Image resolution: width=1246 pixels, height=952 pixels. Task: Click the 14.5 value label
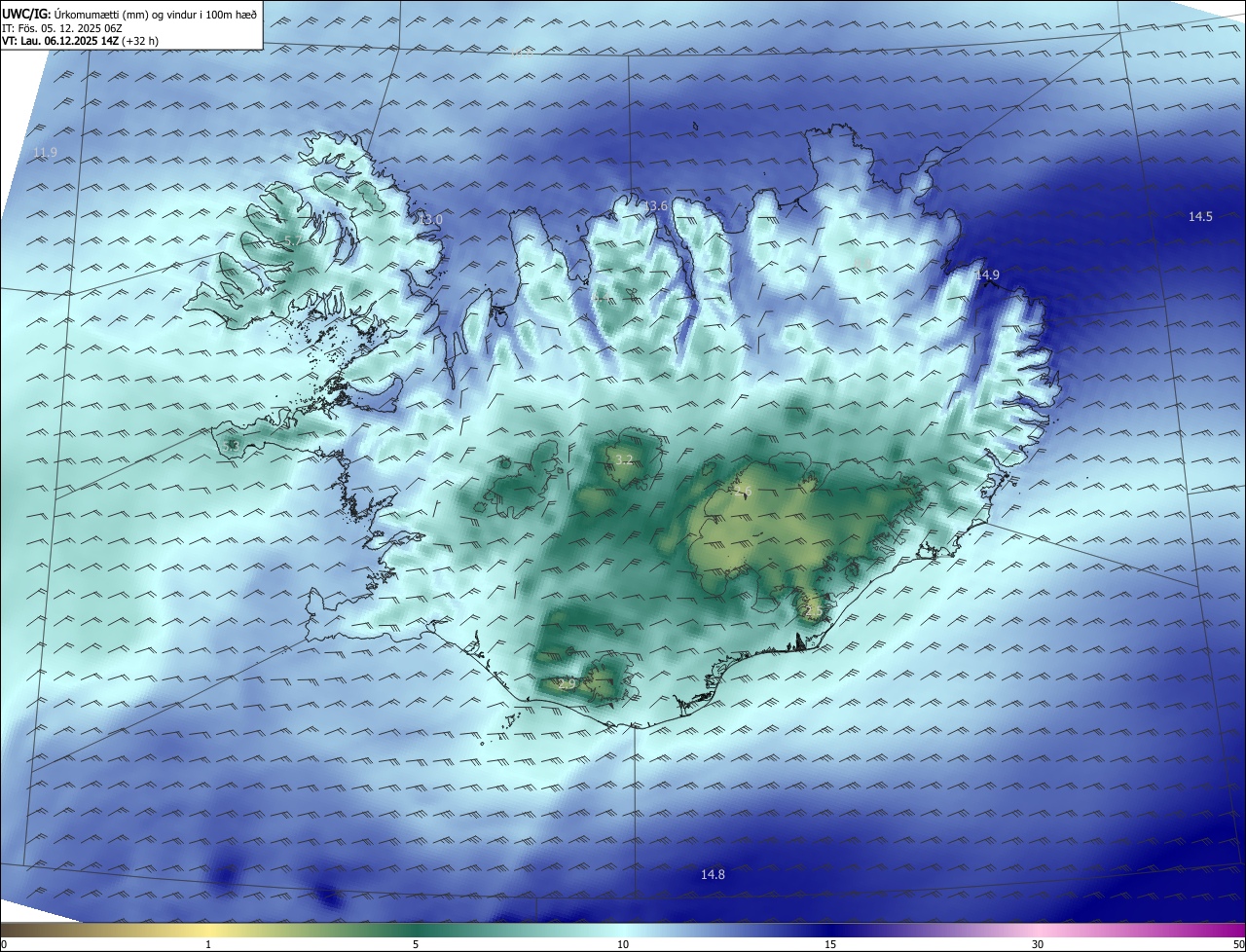(x=1200, y=217)
